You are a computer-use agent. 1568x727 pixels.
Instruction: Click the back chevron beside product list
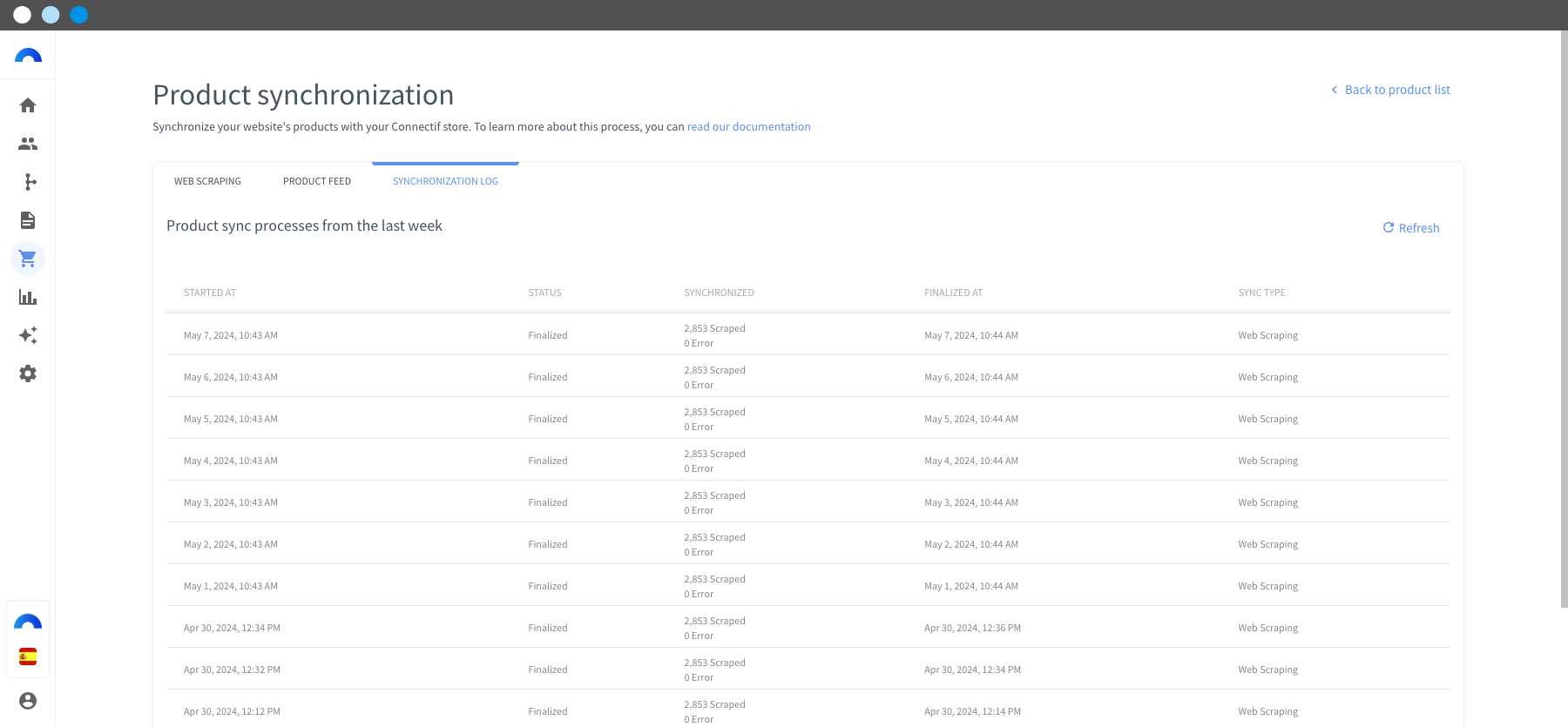coord(1334,90)
